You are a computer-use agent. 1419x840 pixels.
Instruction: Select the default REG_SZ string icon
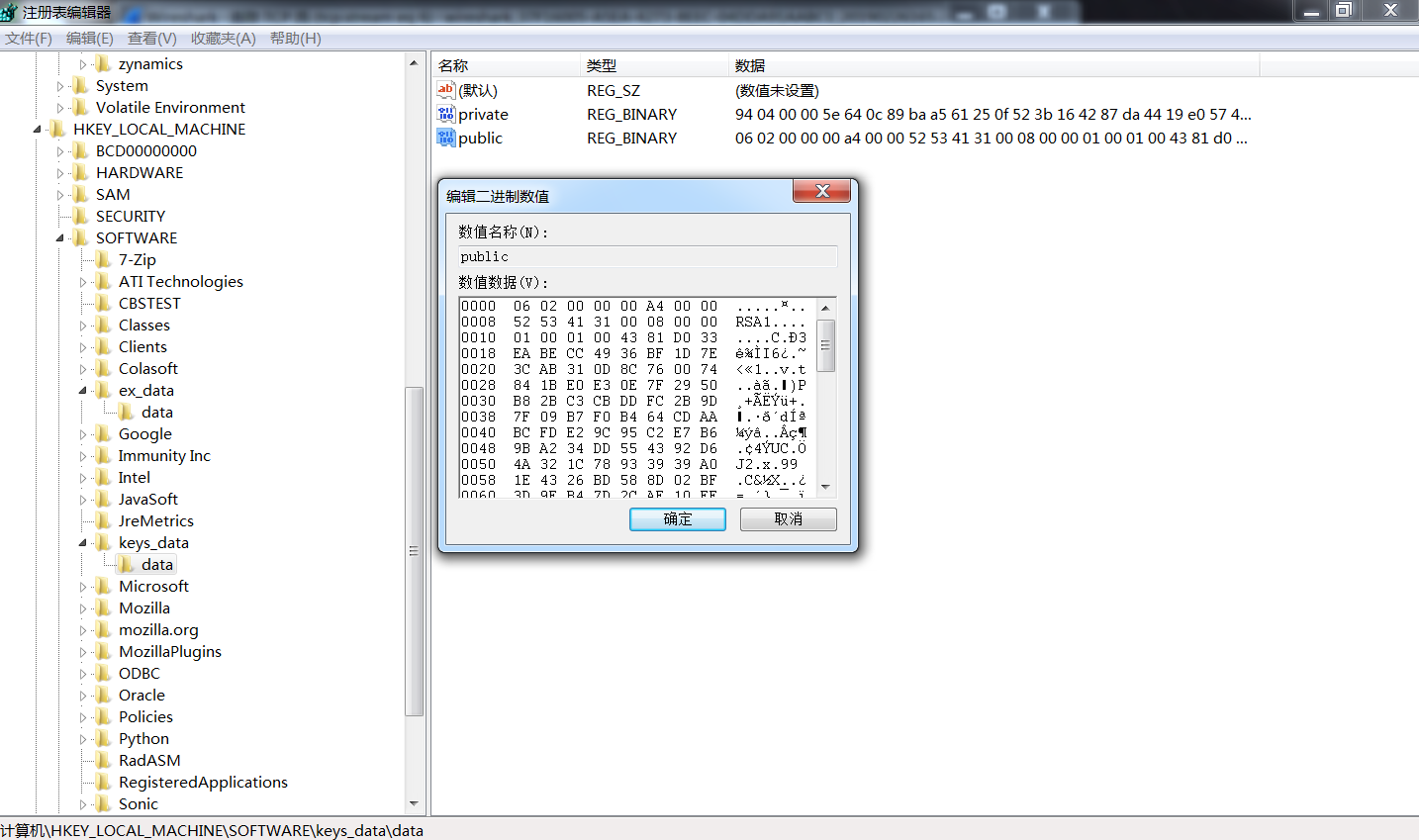[x=446, y=90]
